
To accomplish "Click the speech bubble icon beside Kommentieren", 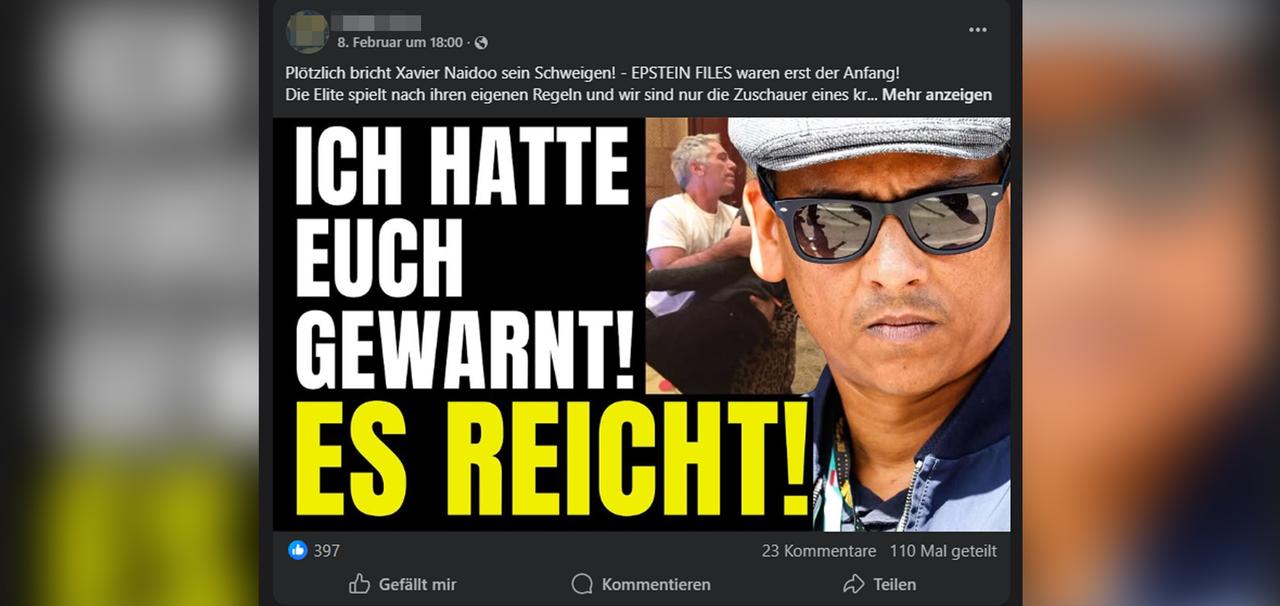I will [x=582, y=584].
